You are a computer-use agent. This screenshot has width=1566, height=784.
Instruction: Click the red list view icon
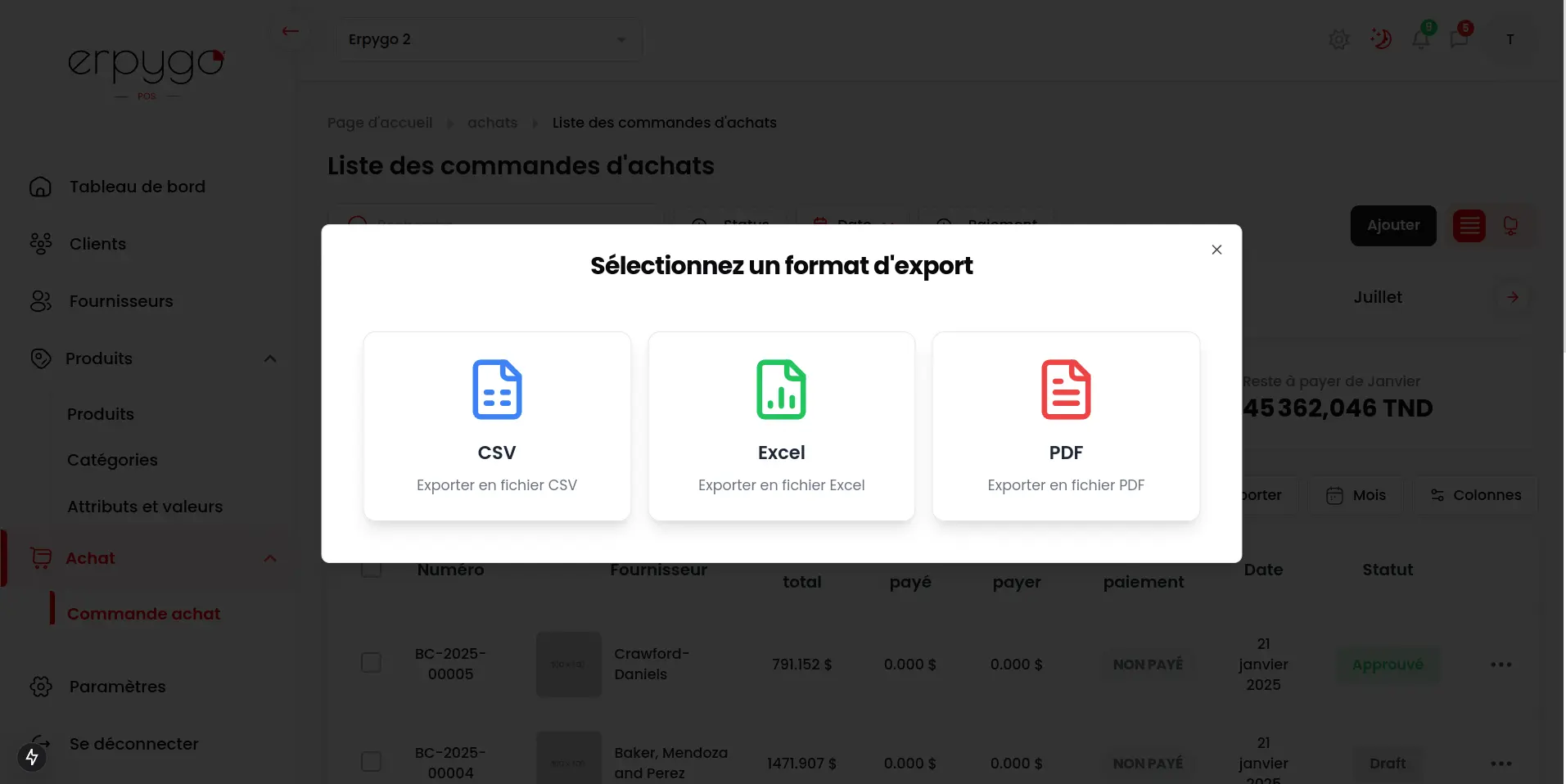[x=1469, y=226]
